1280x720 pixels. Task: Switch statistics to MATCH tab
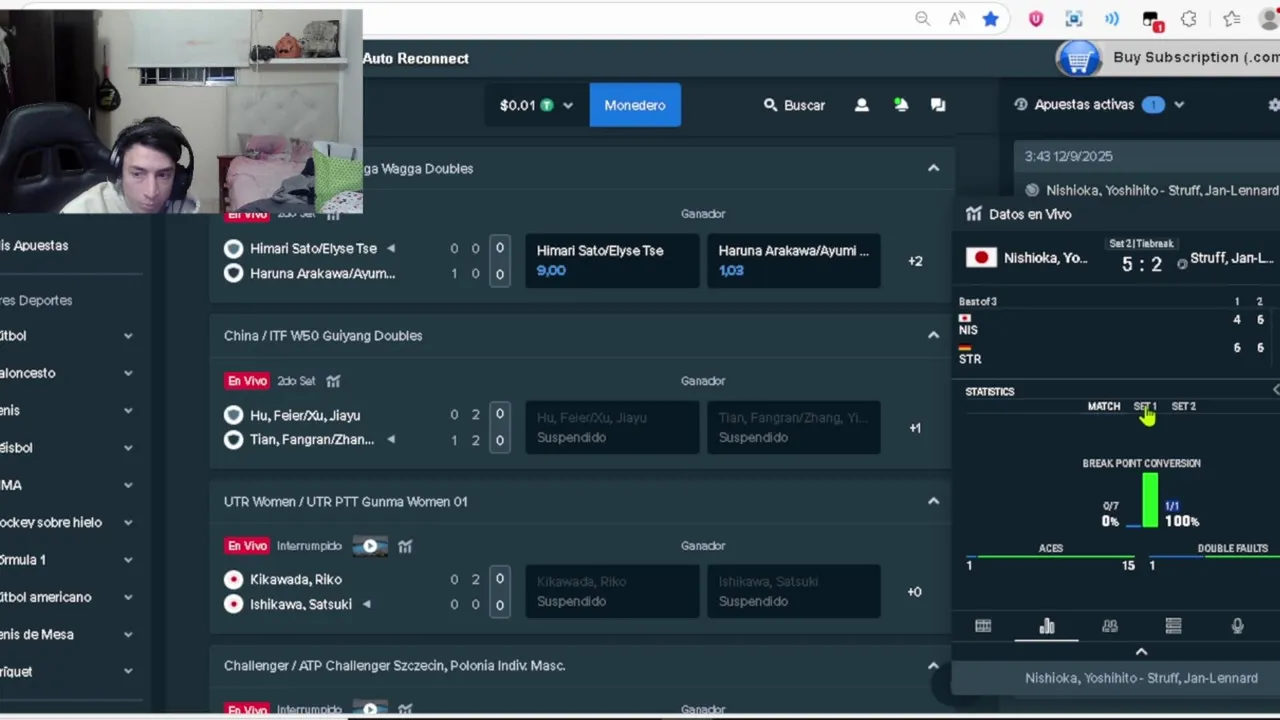tap(1104, 407)
